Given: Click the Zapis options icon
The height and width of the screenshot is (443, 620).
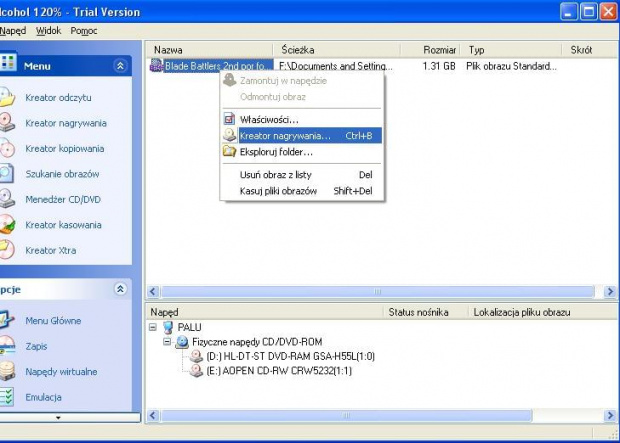Looking at the screenshot, I should point(7,346).
